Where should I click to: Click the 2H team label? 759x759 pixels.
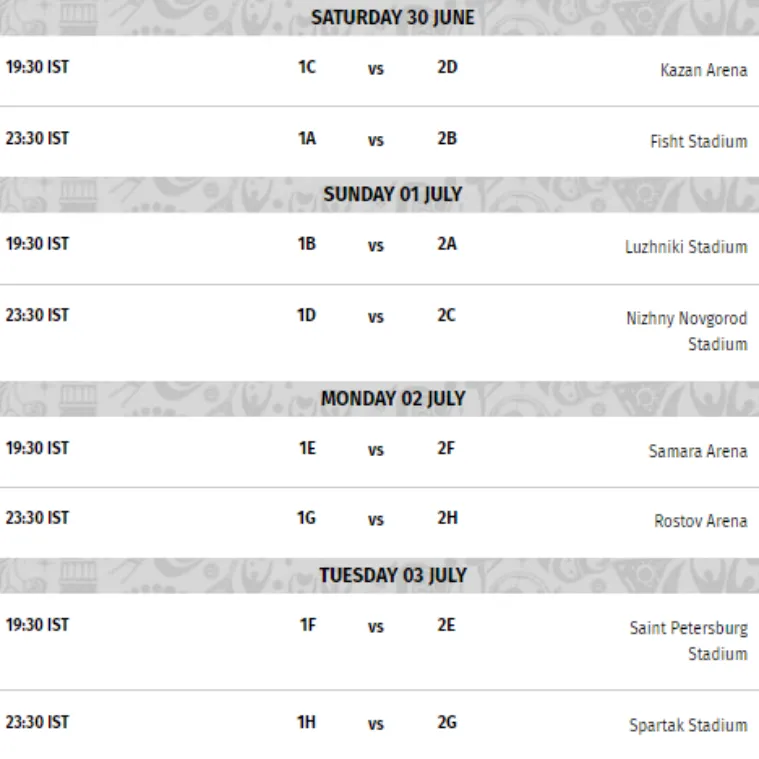tap(447, 518)
